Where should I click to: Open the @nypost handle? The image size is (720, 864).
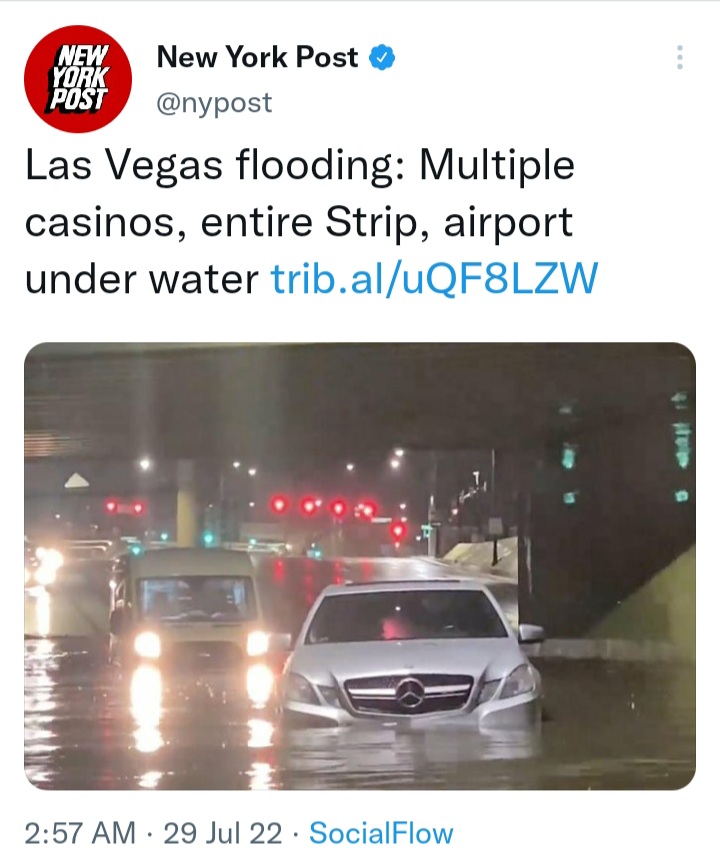214,102
